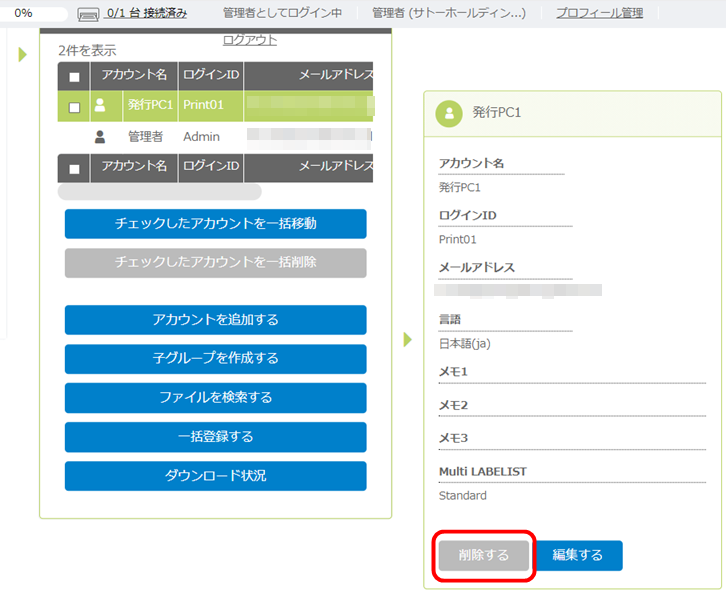Viewport: 726px width, 598px height.
Task: Click the メモ1 field label
Action: (453, 372)
